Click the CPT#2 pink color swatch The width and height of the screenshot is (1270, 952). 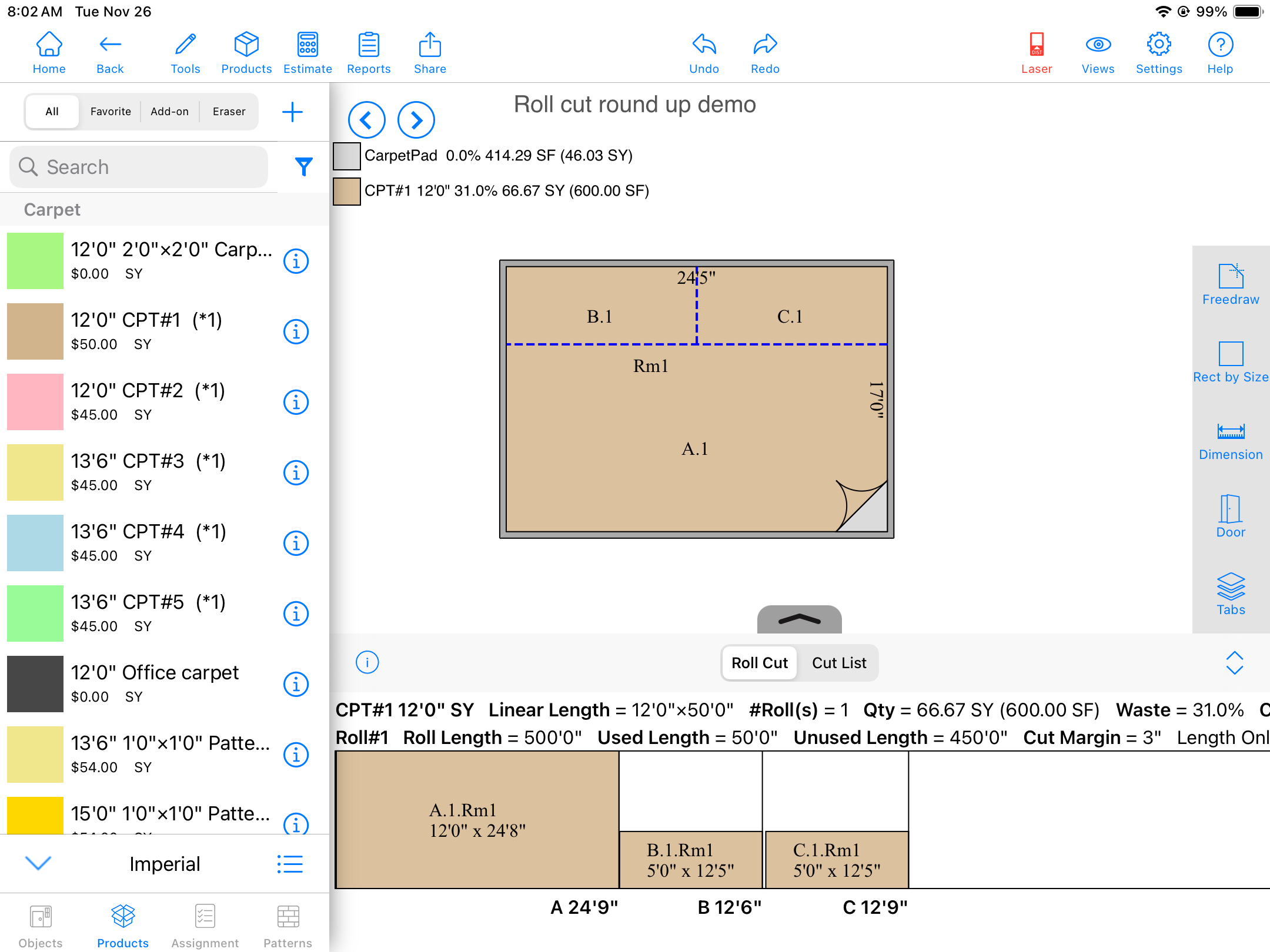click(35, 402)
